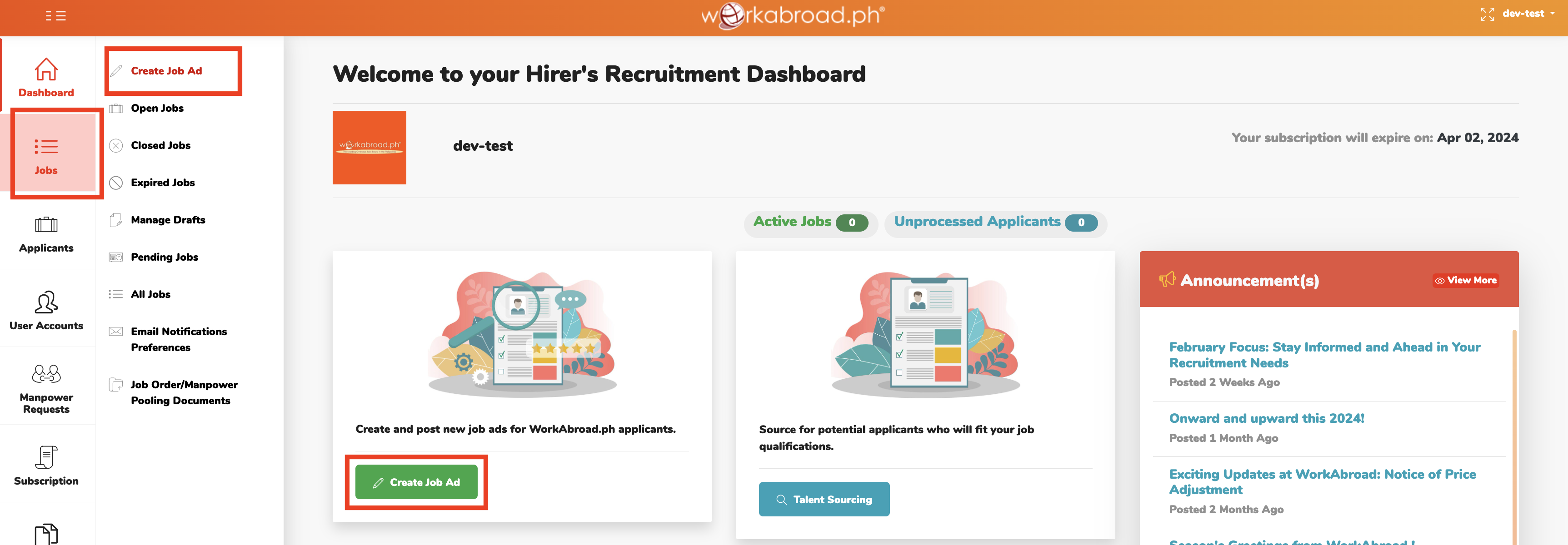Go to User Accounts icon
The image size is (1568, 545).
pyautogui.click(x=45, y=302)
